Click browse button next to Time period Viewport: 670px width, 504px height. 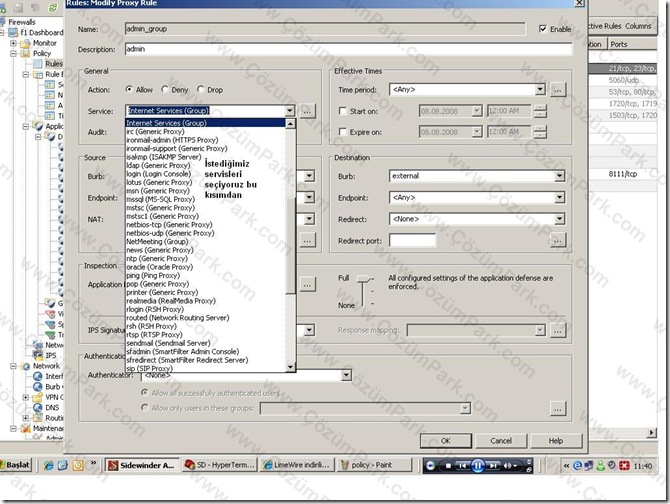tap(558, 90)
